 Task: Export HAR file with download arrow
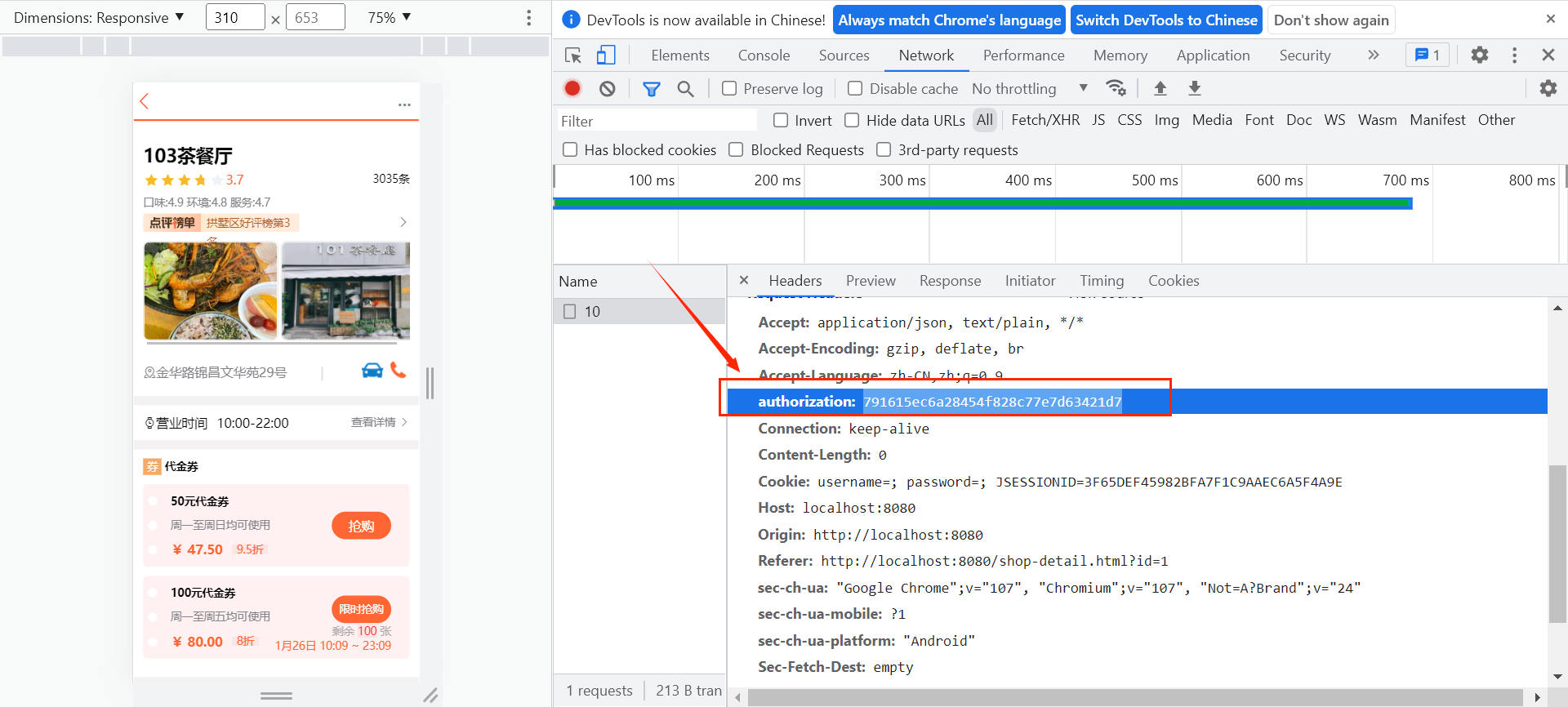click(x=1194, y=87)
